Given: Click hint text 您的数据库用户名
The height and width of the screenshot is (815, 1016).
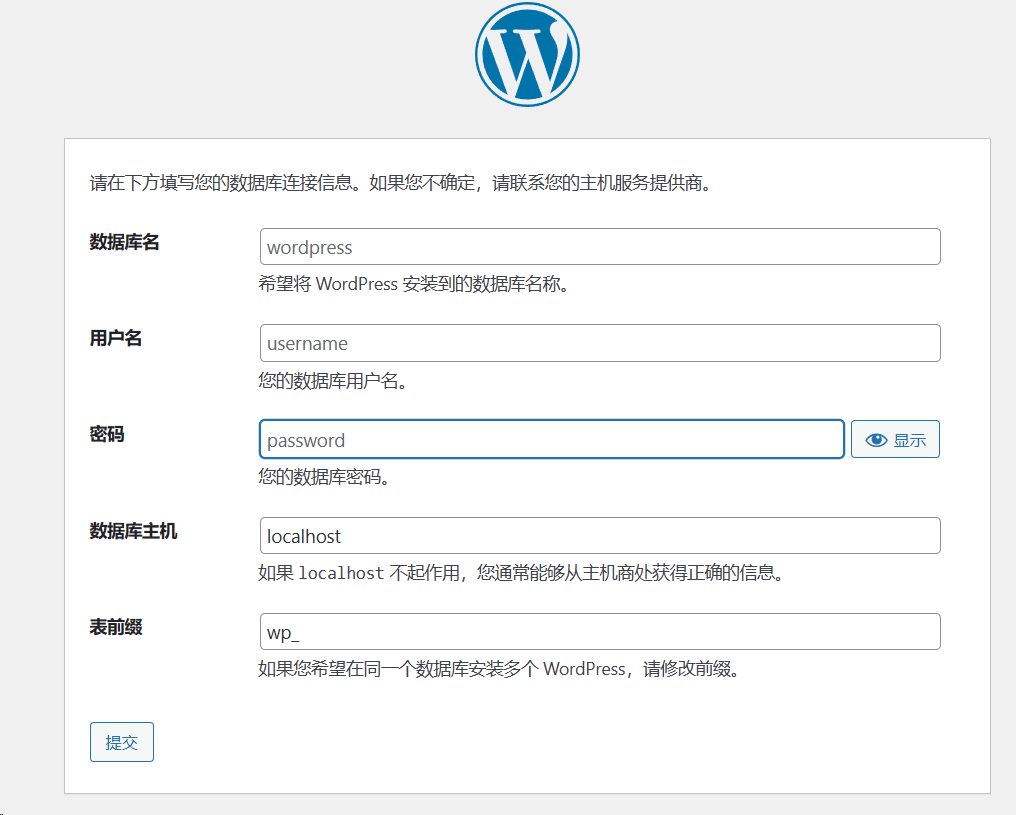Looking at the screenshot, I should 332,380.
